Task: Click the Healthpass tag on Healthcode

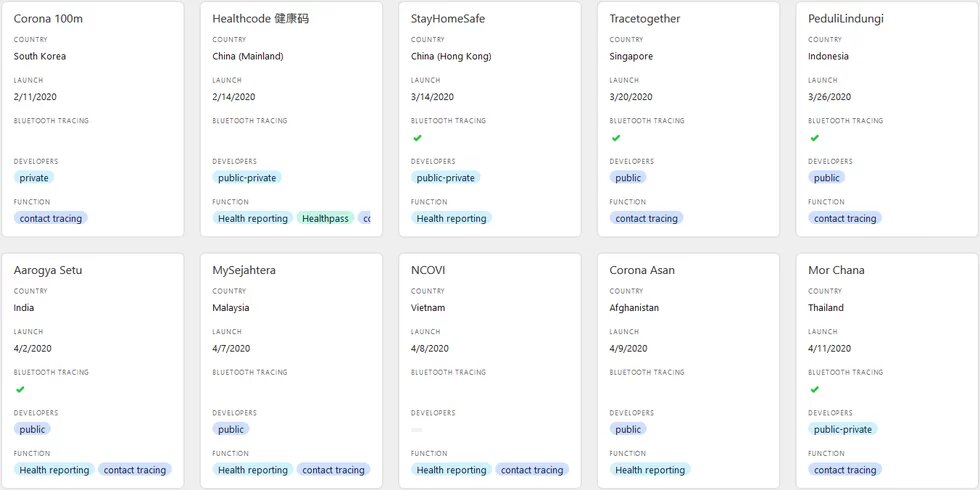Action: tap(325, 218)
